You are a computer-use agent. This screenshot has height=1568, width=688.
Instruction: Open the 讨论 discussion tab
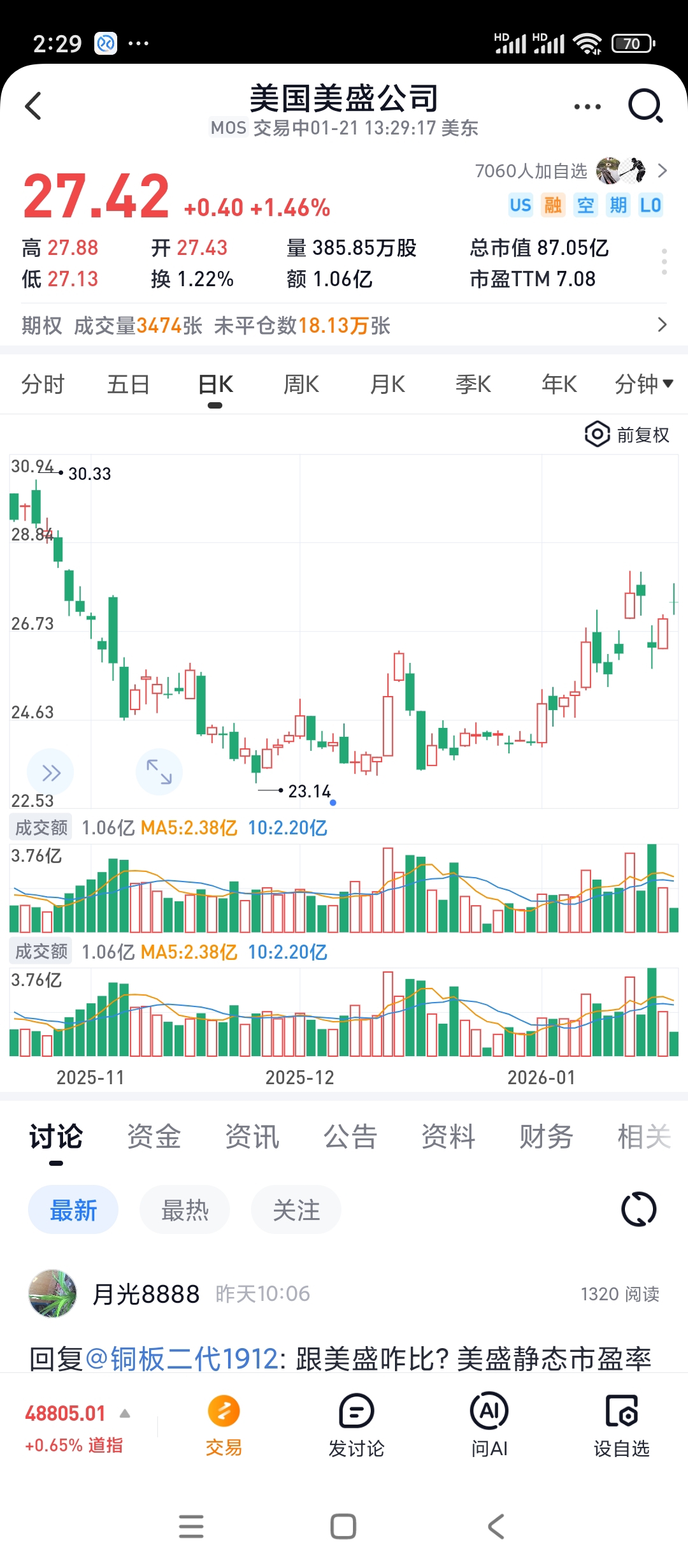pyautogui.click(x=56, y=1137)
